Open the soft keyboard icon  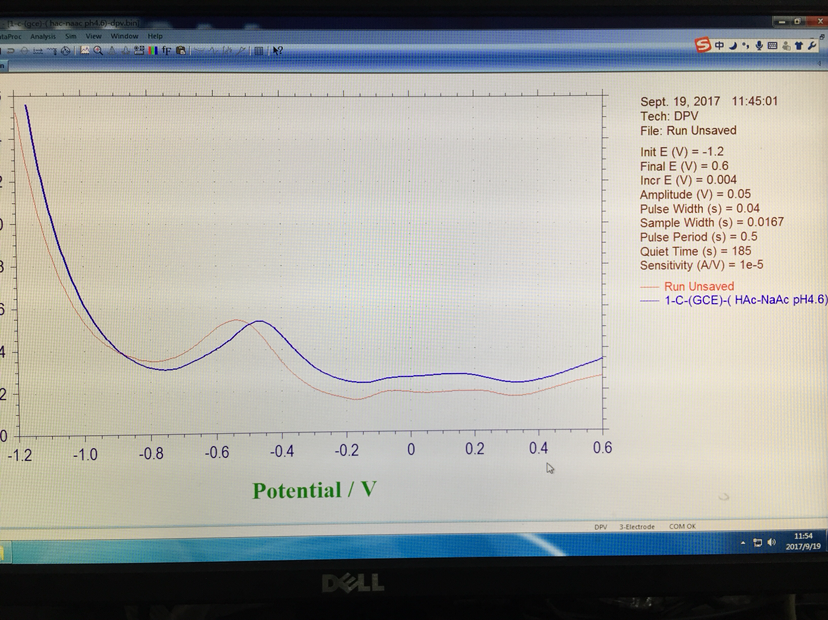pos(772,45)
